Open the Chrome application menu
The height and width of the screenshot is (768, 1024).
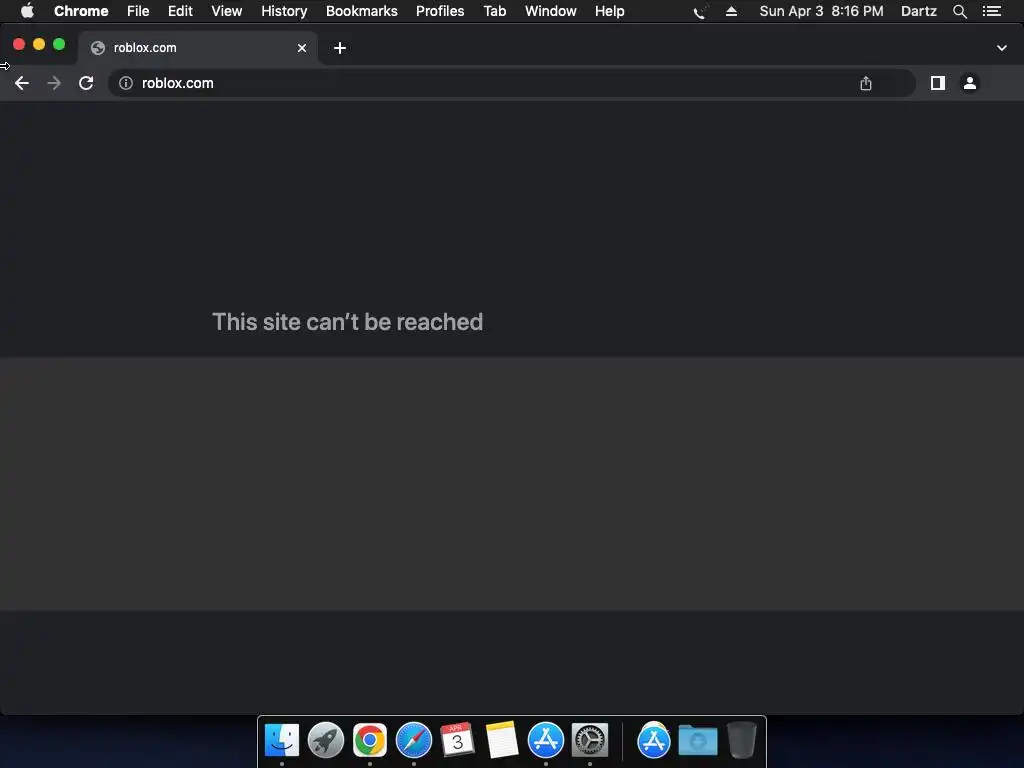tap(81, 11)
